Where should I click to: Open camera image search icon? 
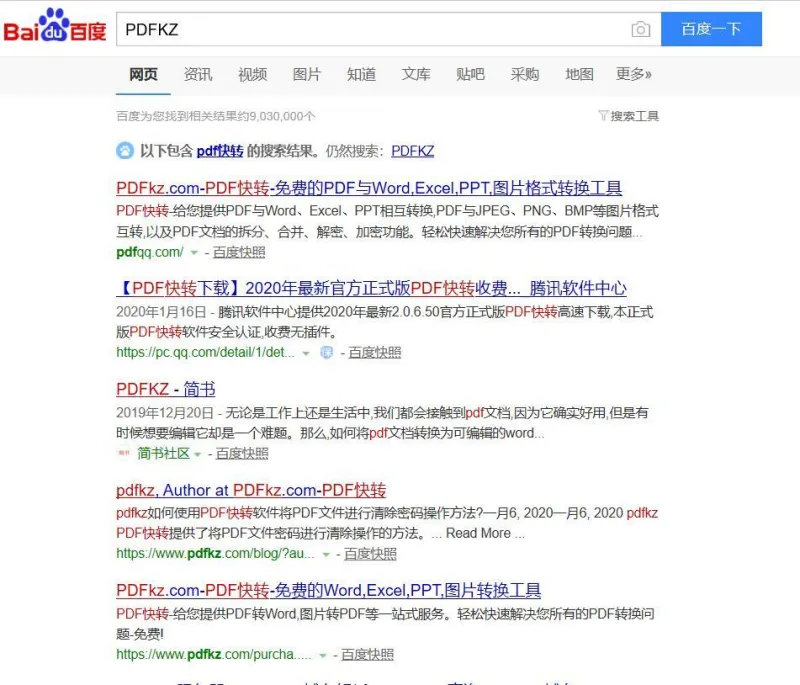(640, 29)
